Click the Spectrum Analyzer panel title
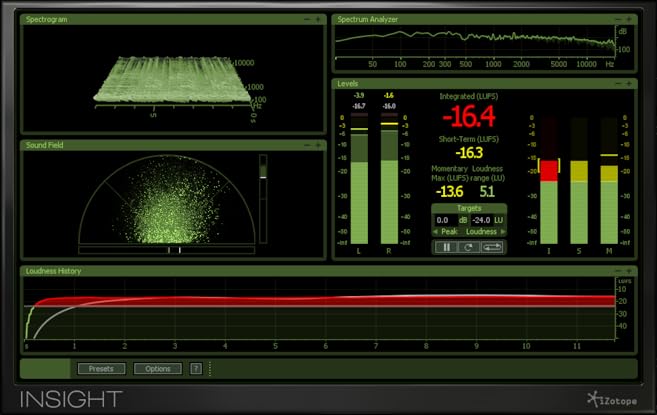 (x=367, y=19)
